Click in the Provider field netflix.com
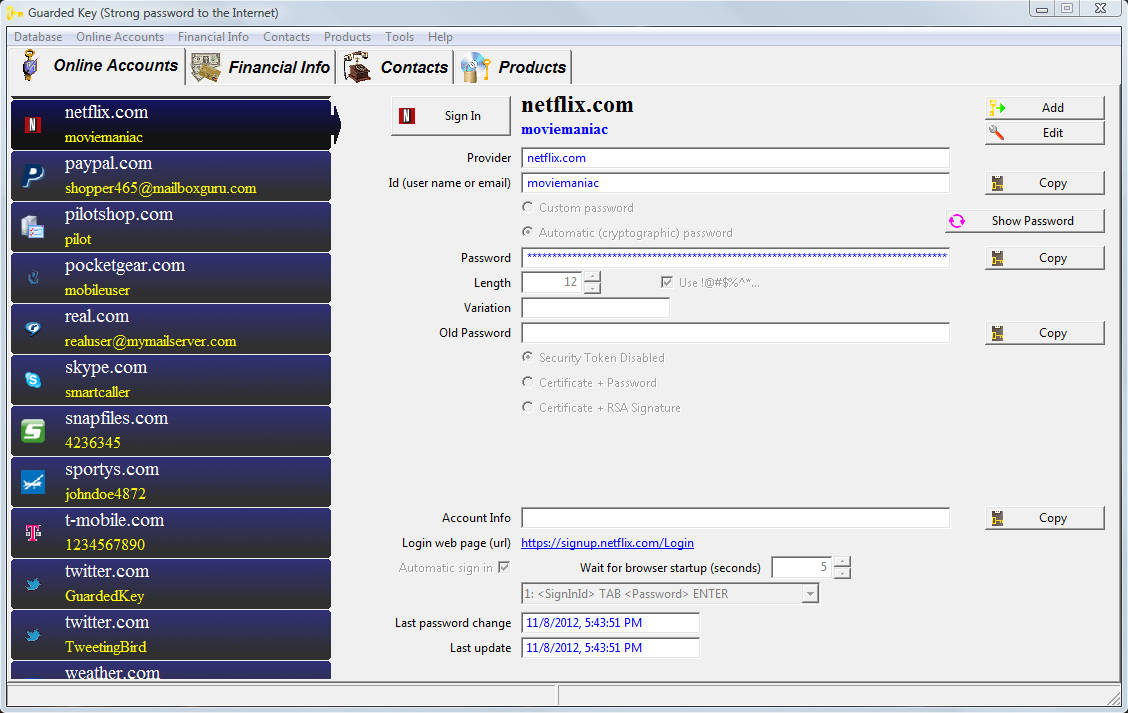The image size is (1128, 713). pyautogui.click(x=735, y=158)
